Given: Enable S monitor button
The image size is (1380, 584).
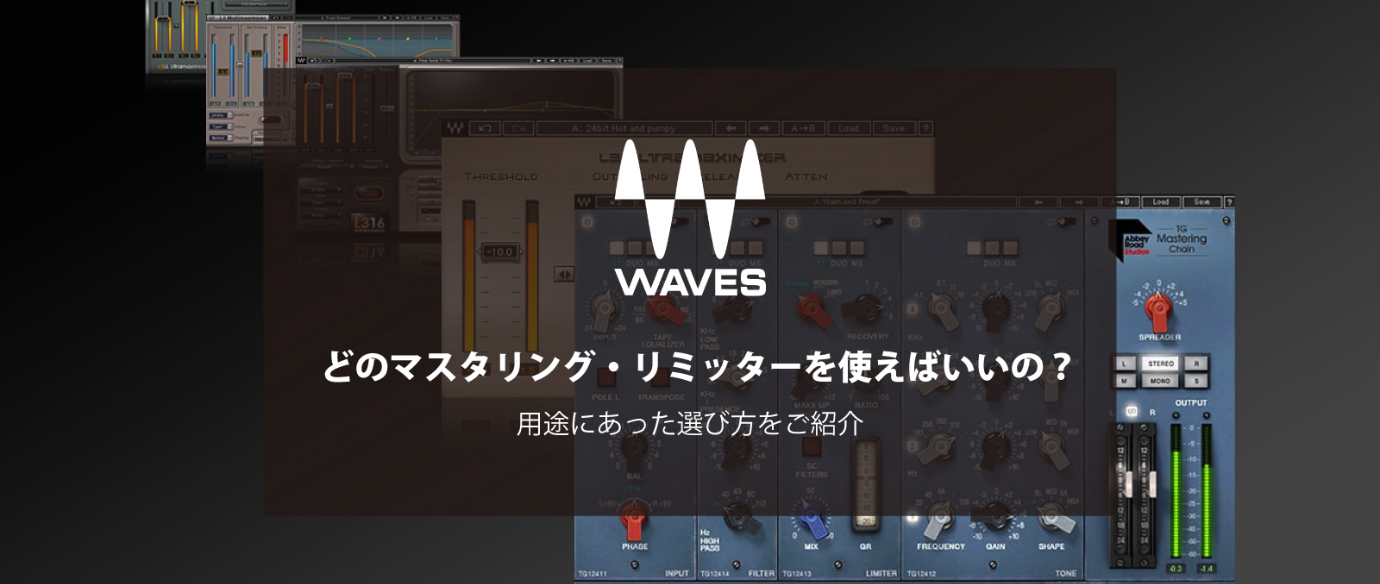Looking at the screenshot, I should click(1194, 380).
